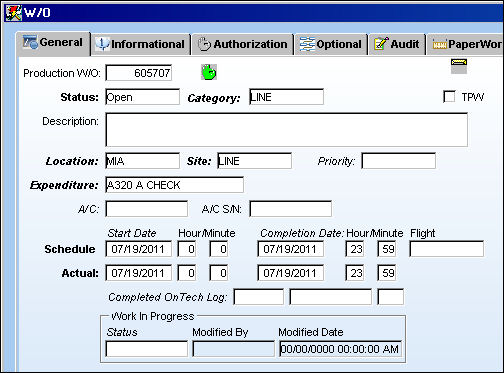Click the Location label
Screen dimensions: 504x373
click(72, 161)
